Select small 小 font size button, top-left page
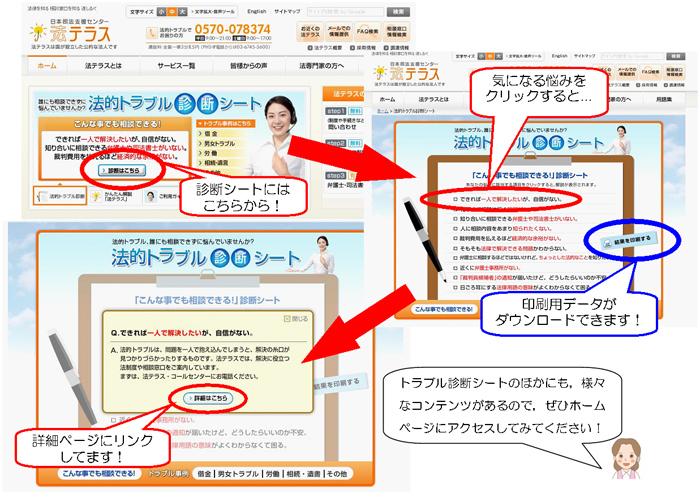The height and width of the screenshot is (497, 700). point(162,12)
